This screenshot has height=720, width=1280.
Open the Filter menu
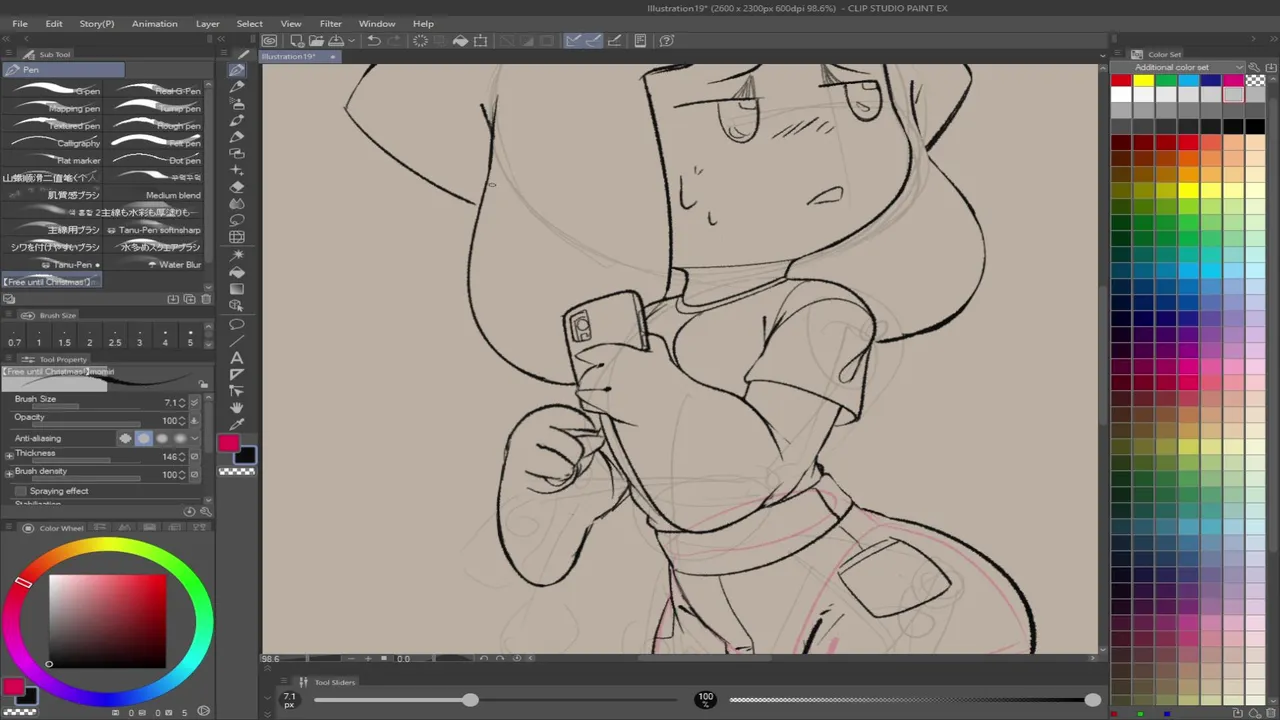coord(331,23)
